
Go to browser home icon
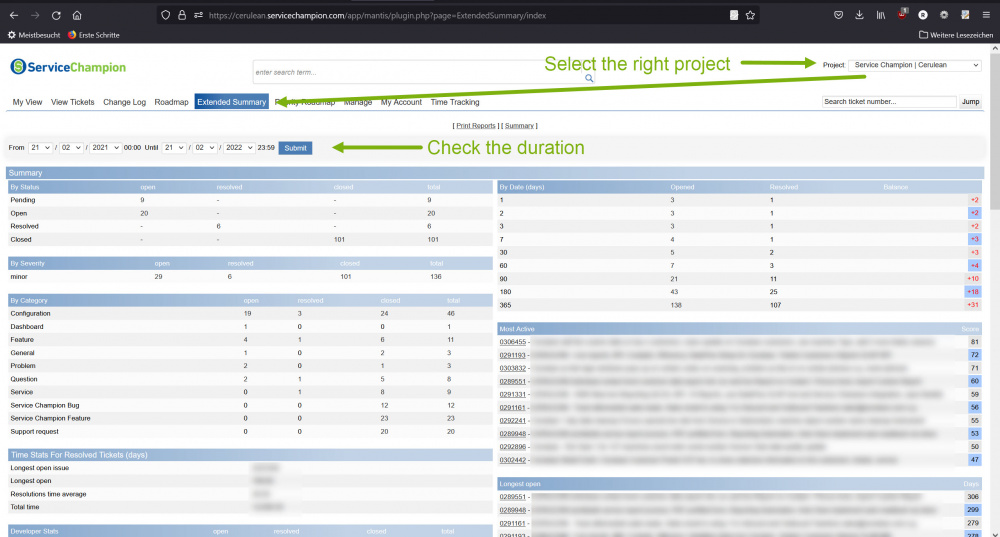[x=77, y=15]
